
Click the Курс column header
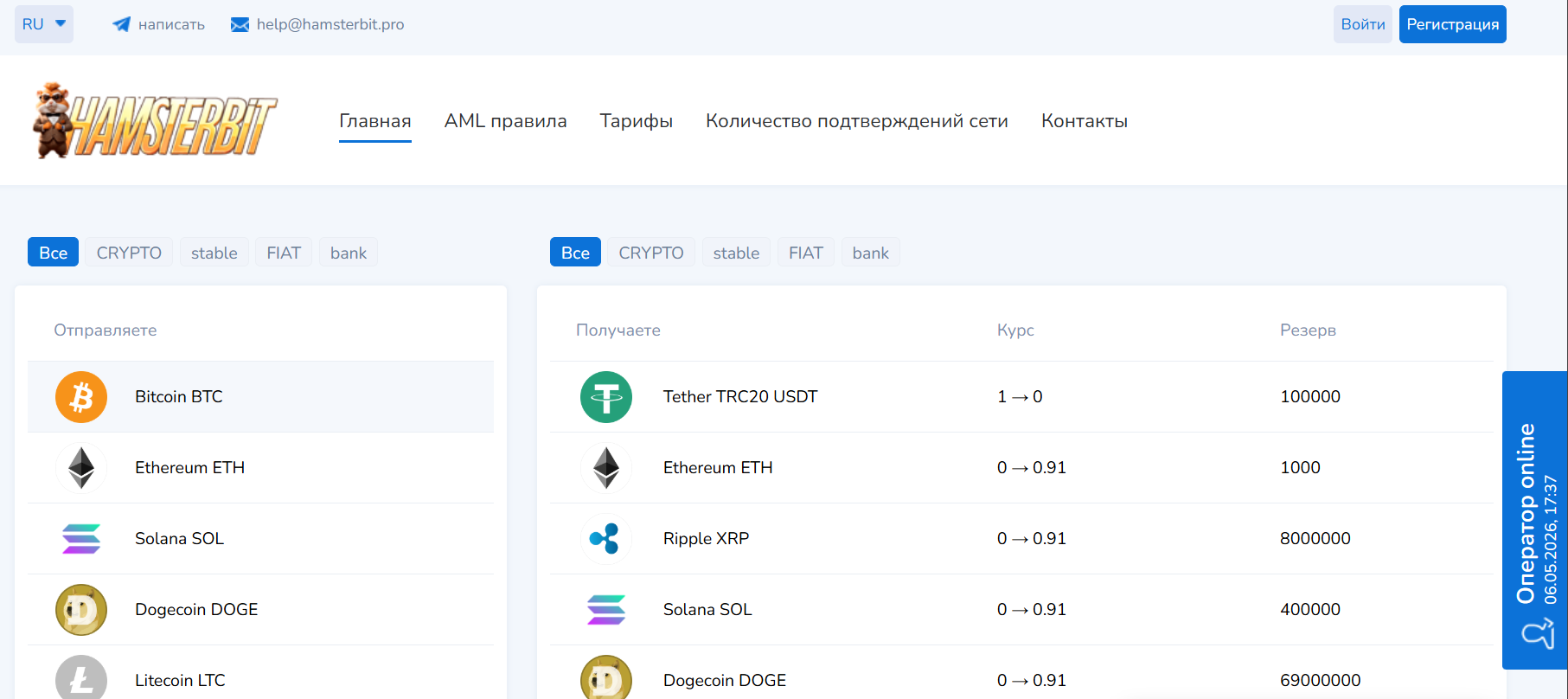coord(1015,330)
